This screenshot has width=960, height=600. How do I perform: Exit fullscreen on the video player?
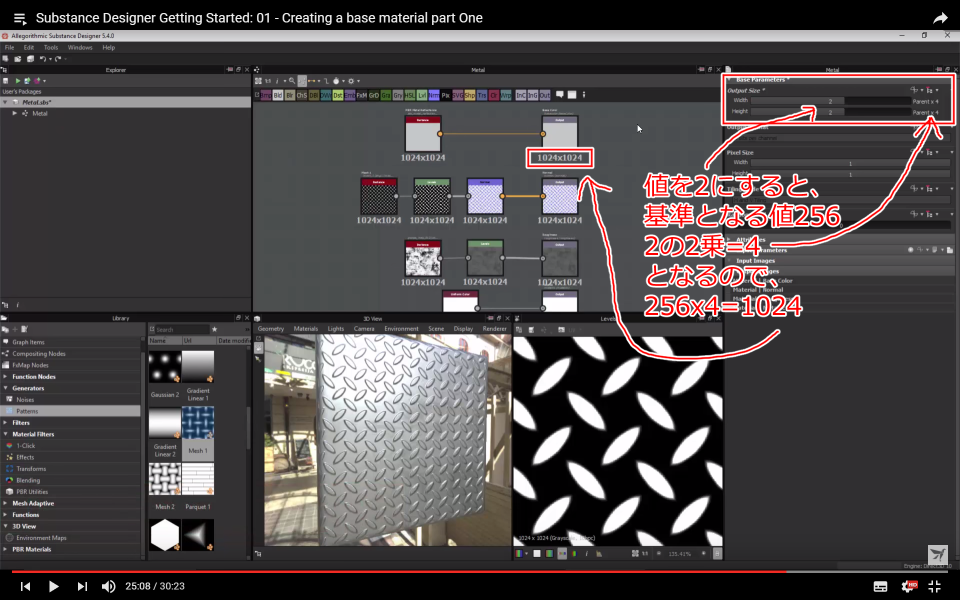[934, 586]
